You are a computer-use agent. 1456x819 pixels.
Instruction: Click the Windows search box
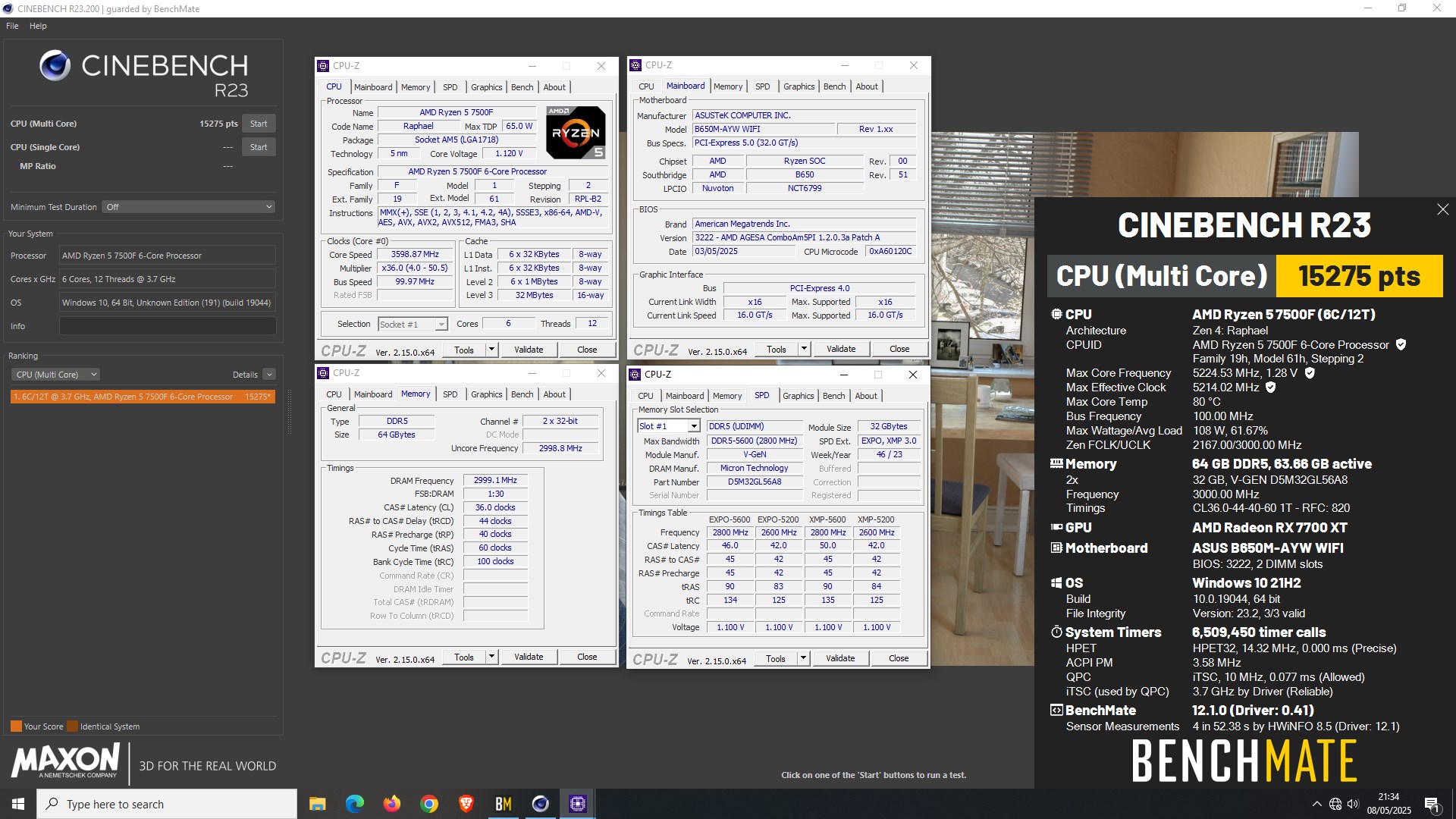(167, 804)
